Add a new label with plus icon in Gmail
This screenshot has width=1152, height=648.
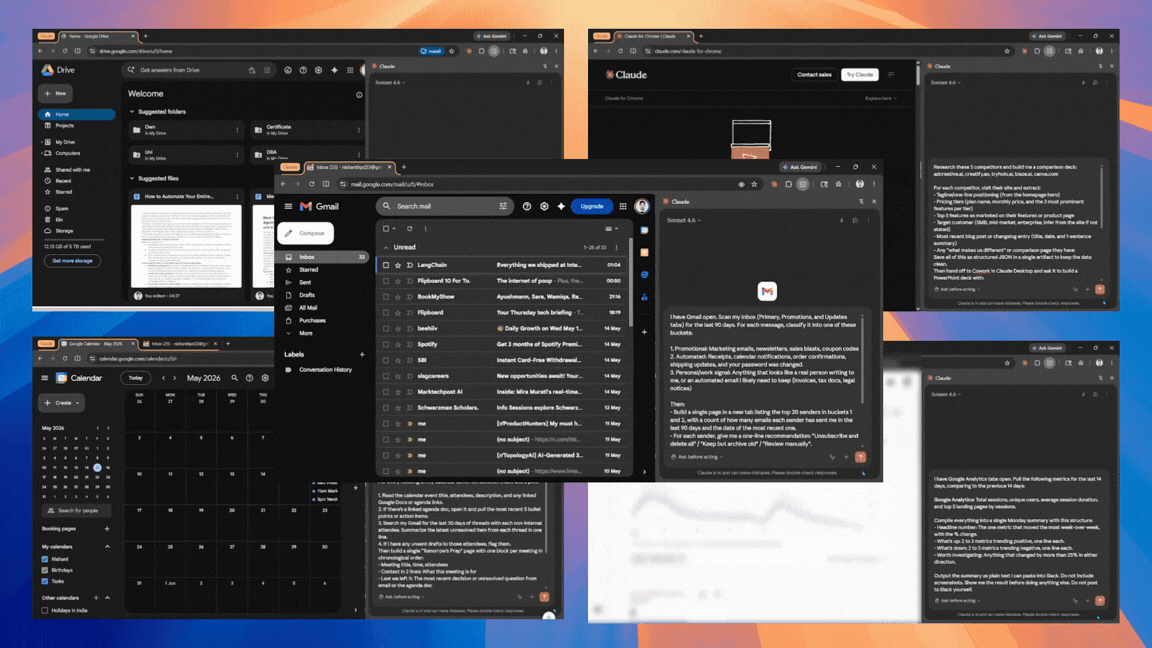361,354
